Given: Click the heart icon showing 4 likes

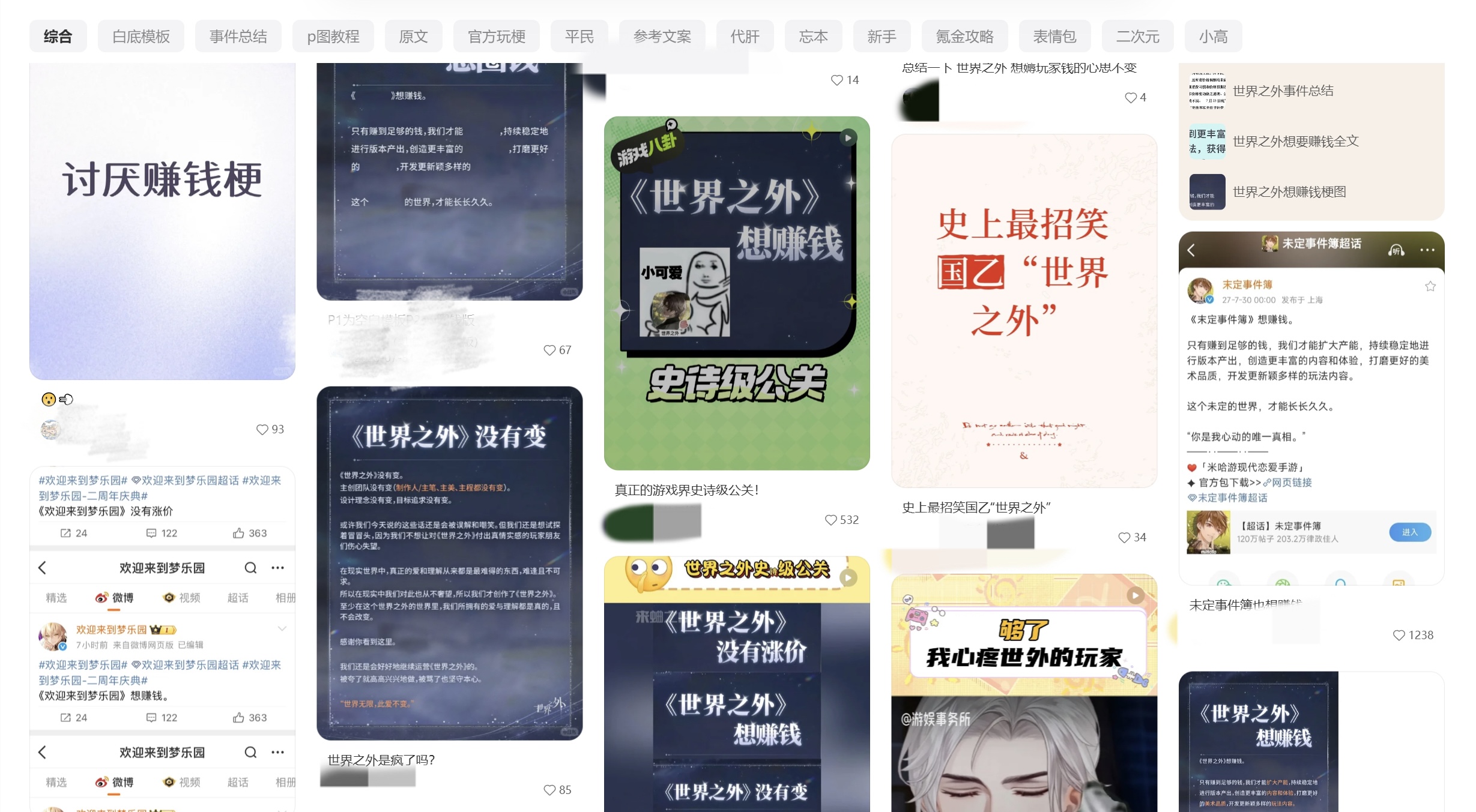Looking at the screenshot, I should [1130, 98].
